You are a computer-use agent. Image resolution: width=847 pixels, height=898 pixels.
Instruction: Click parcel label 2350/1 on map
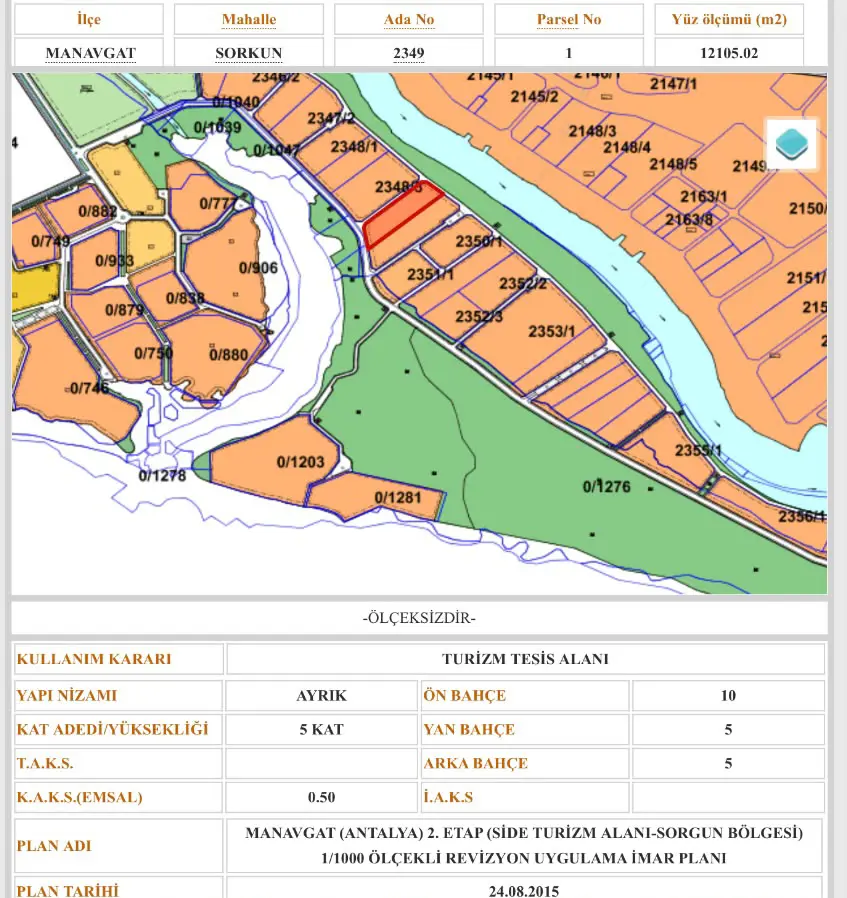click(479, 241)
